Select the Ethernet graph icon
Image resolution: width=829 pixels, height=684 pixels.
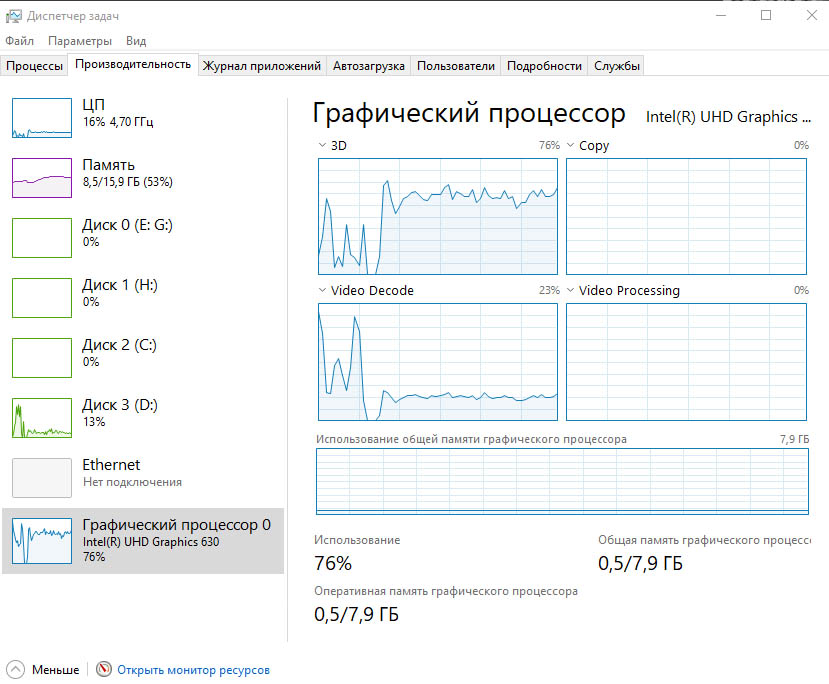(42, 478)
